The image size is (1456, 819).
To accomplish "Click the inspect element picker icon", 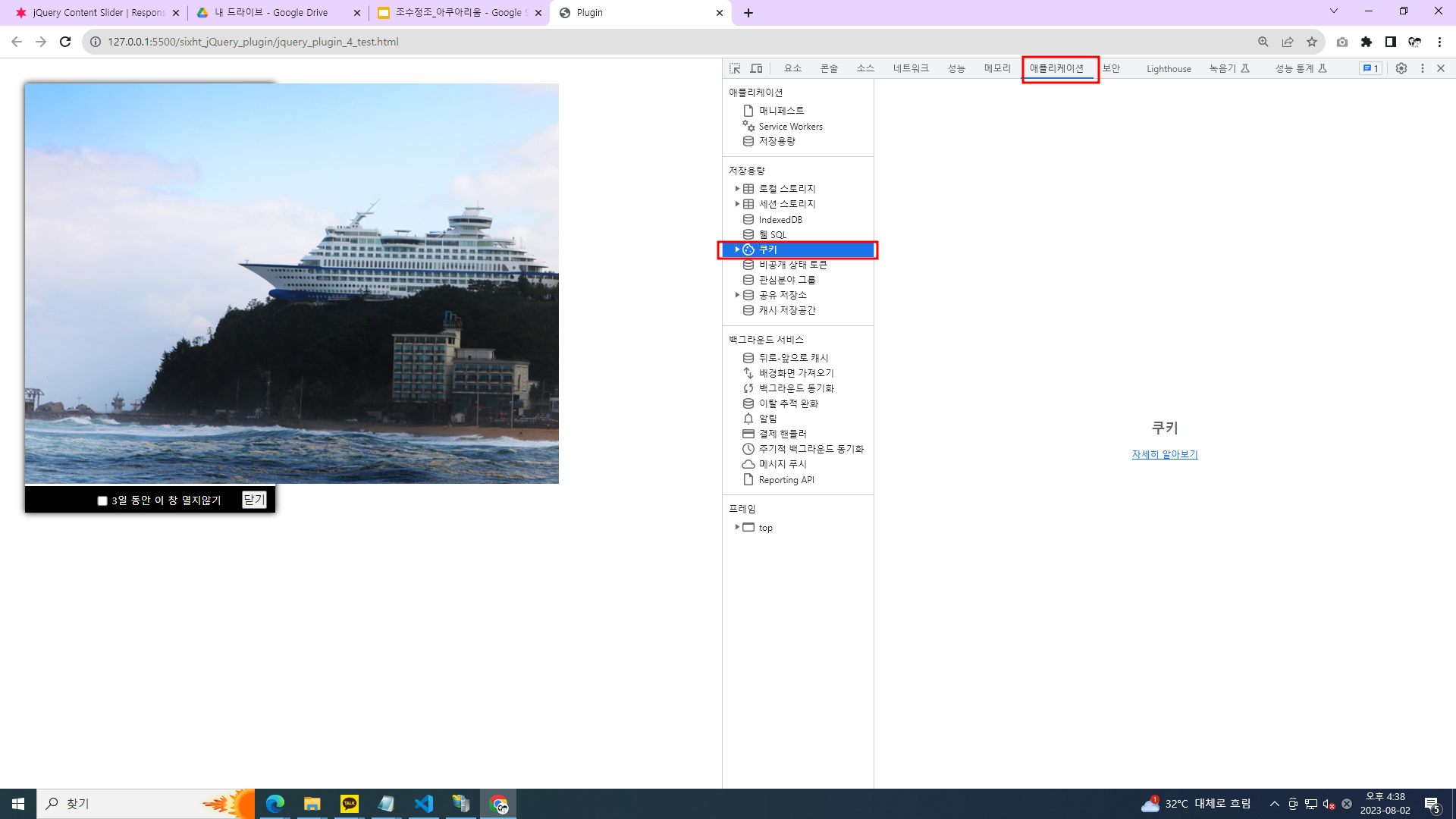I will (735, 68).
